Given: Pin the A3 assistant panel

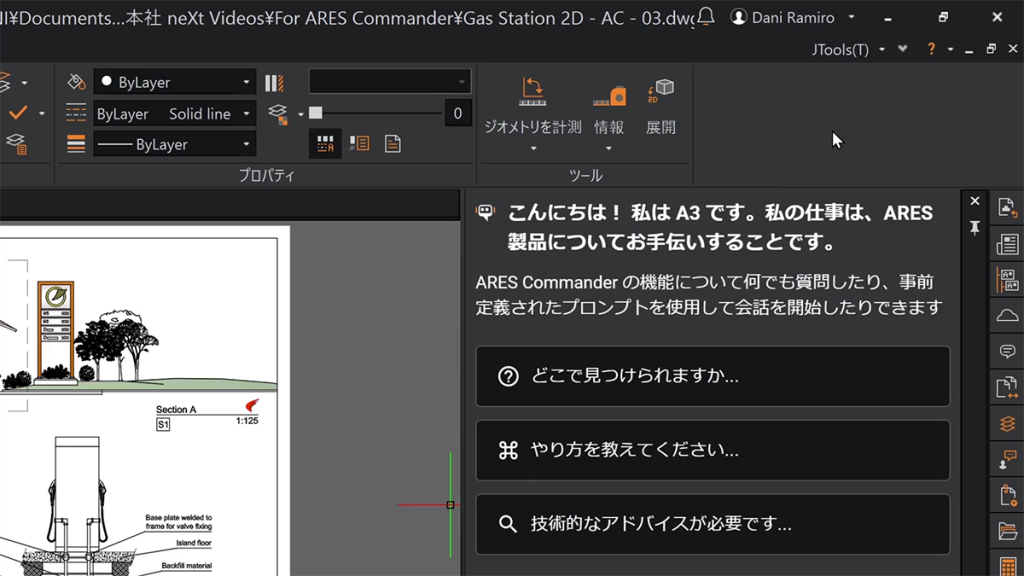Looking at the screenshot, I should (975, 228).
